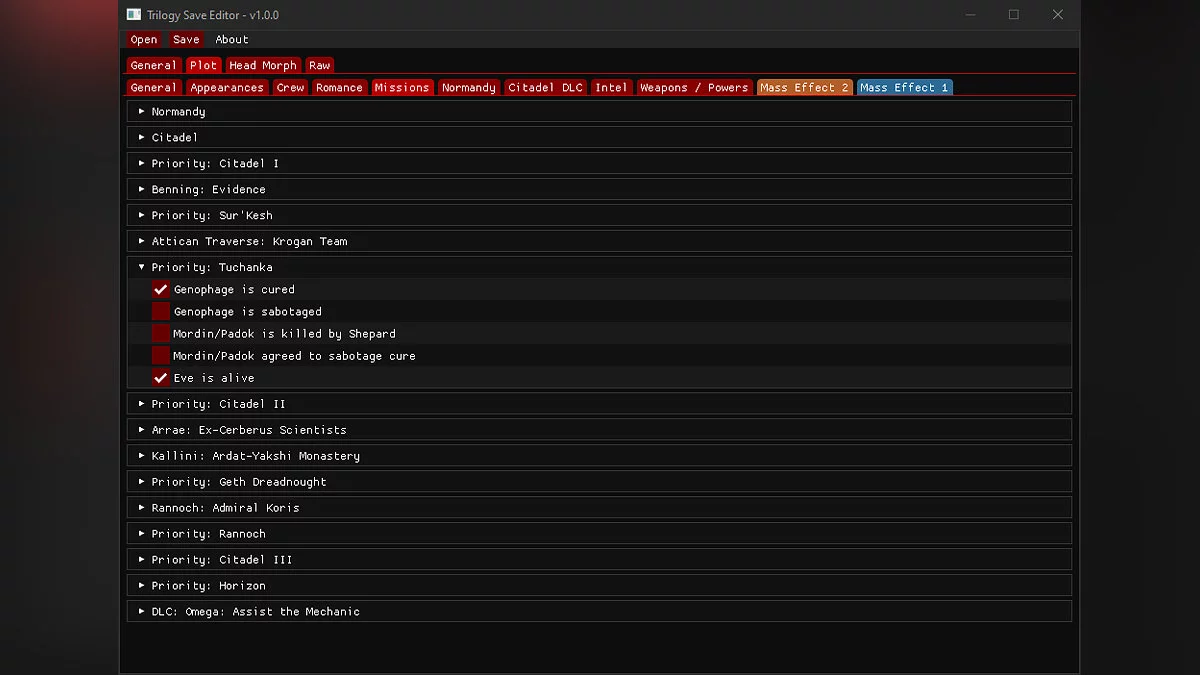This screenshot has width=1200, height=675.
Task: Expand Kallini: Ardat-Yakshi Monastery section
Action: (x=599, y=456)
